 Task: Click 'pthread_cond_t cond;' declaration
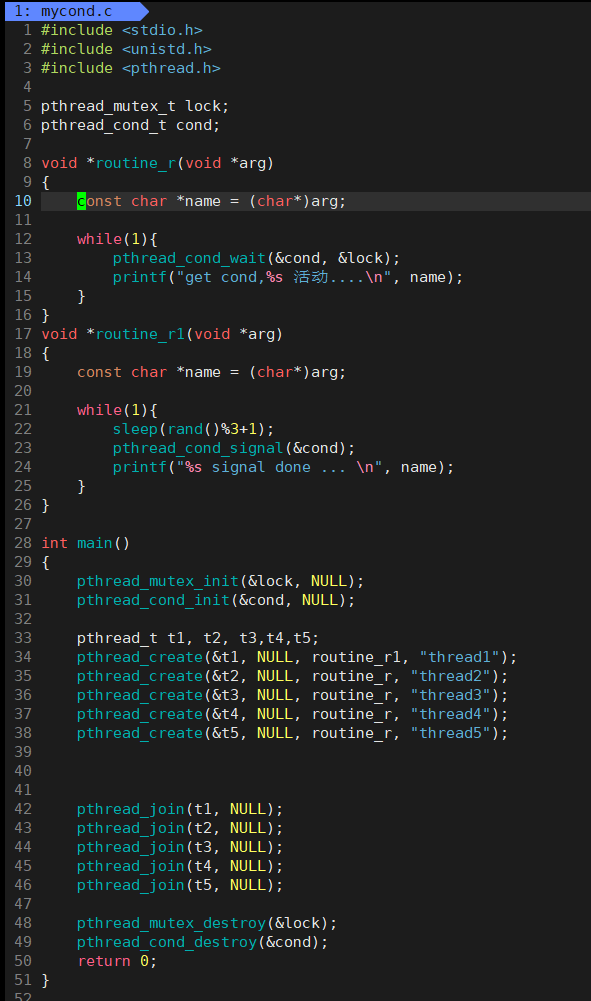[x=130, y=125]
